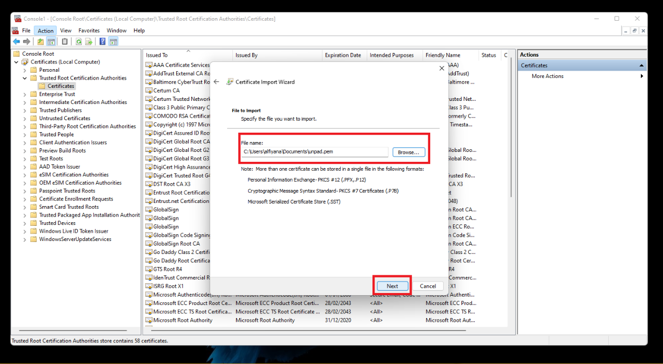Image resolution: width=663 pixels, height=364 pixels.
Task: Expand the AAD Token Issuer node
Action: [25, 167]
